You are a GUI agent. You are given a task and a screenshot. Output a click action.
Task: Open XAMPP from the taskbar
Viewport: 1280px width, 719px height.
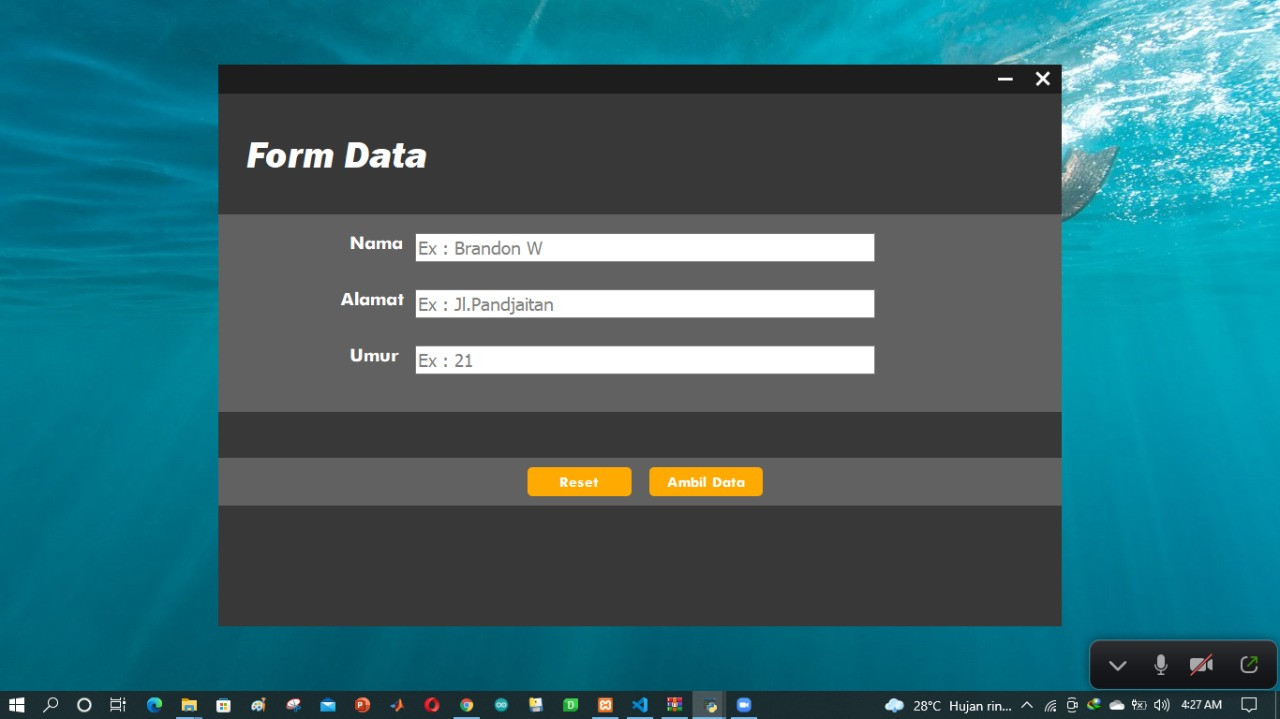click(x=605, y=705)
